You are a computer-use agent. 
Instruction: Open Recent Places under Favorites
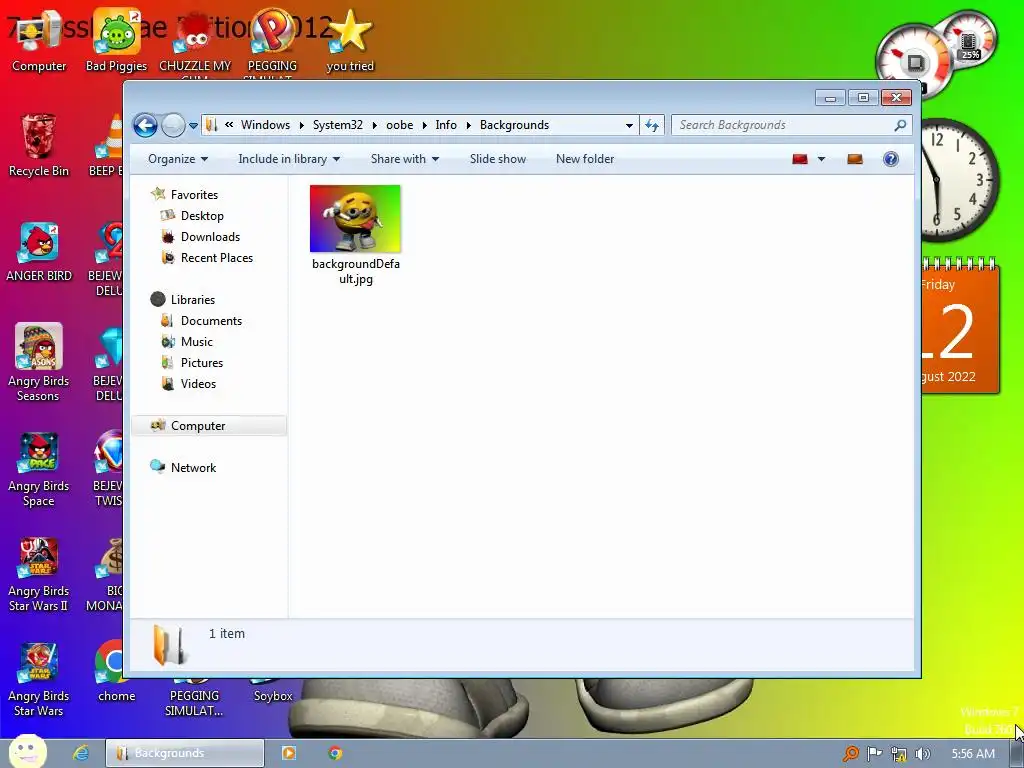217,257
